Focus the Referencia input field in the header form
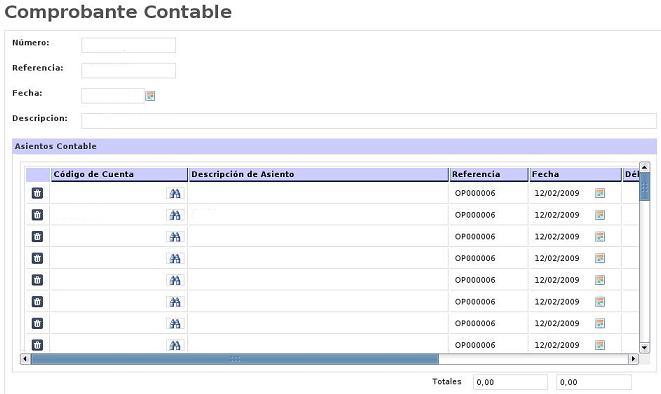 point(129,70)
